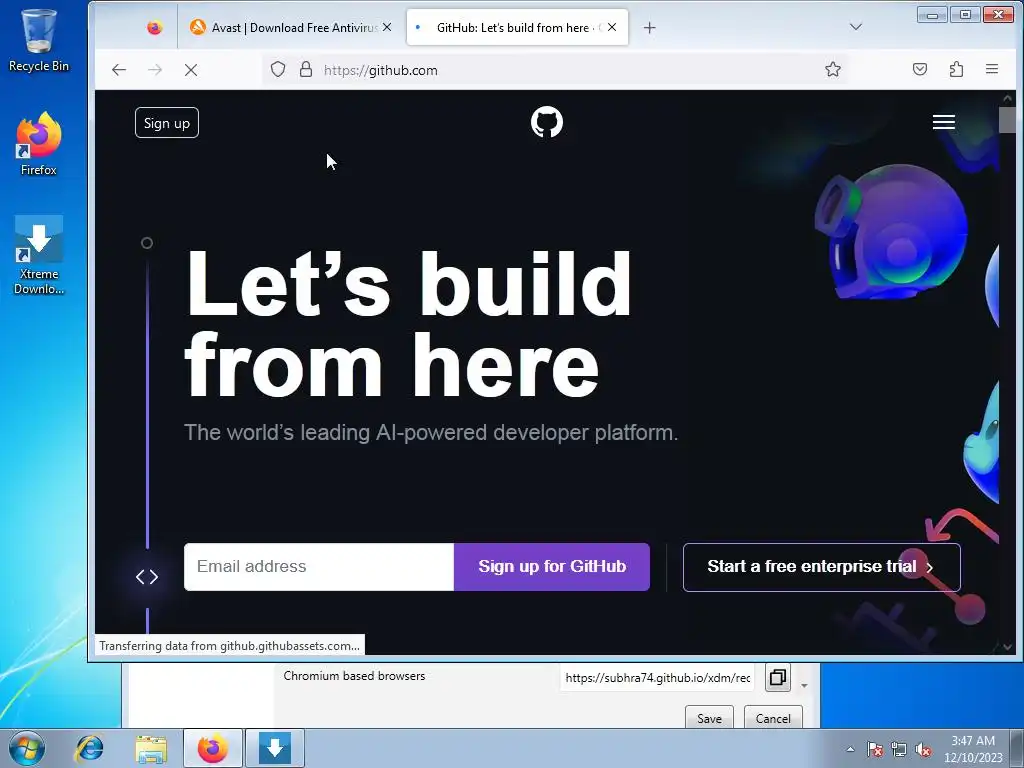Bookmark this page with the star icon
Screen dimensions: 1024x768
point(833,69)
